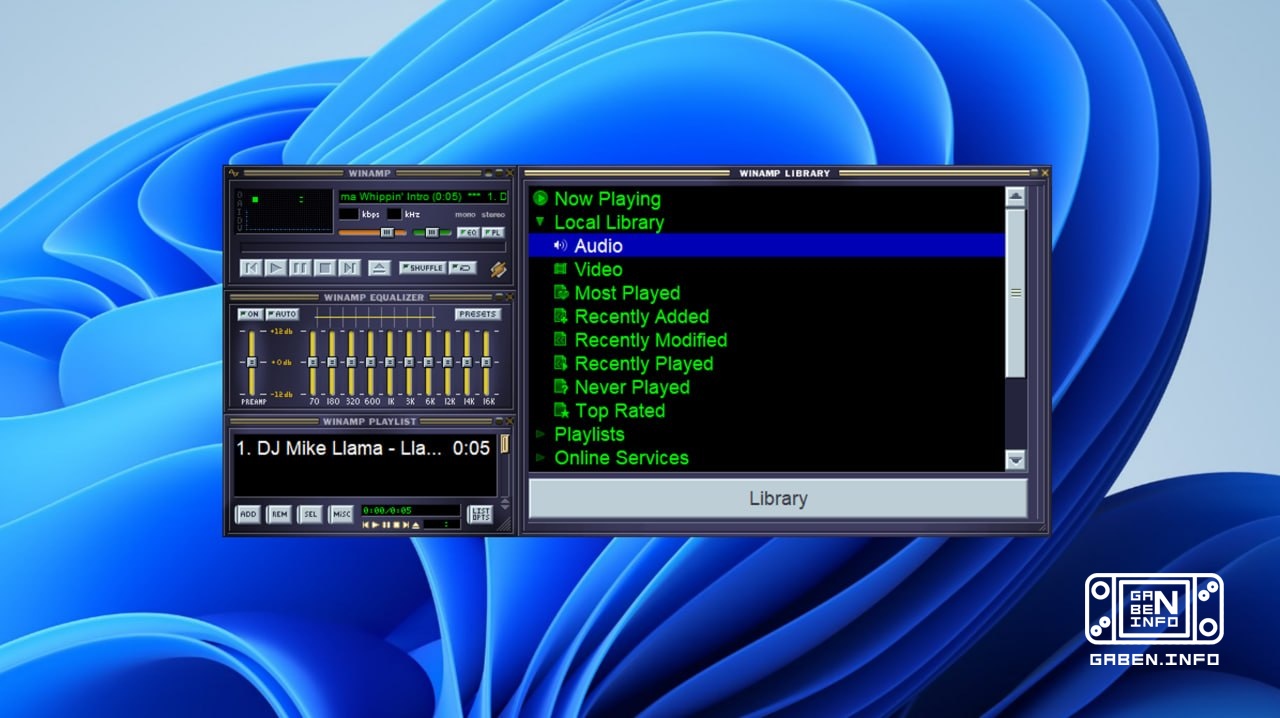Viewport: 1280px width, 718px height.
Task: Open the playlist REM menu
Action: coord(279,514)
